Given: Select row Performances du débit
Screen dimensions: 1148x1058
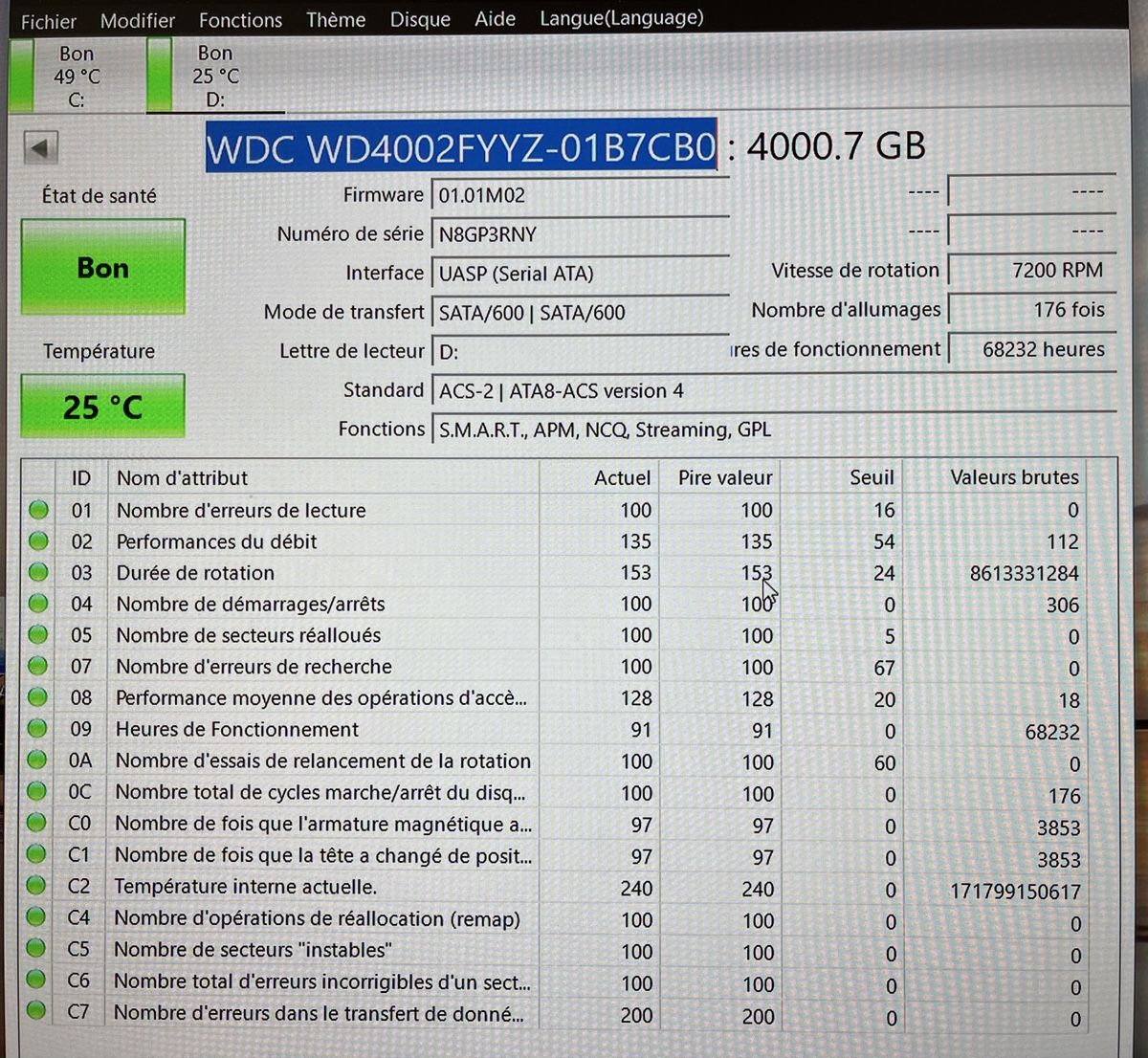Looking at the screenshot, I should tap(555, 541).
